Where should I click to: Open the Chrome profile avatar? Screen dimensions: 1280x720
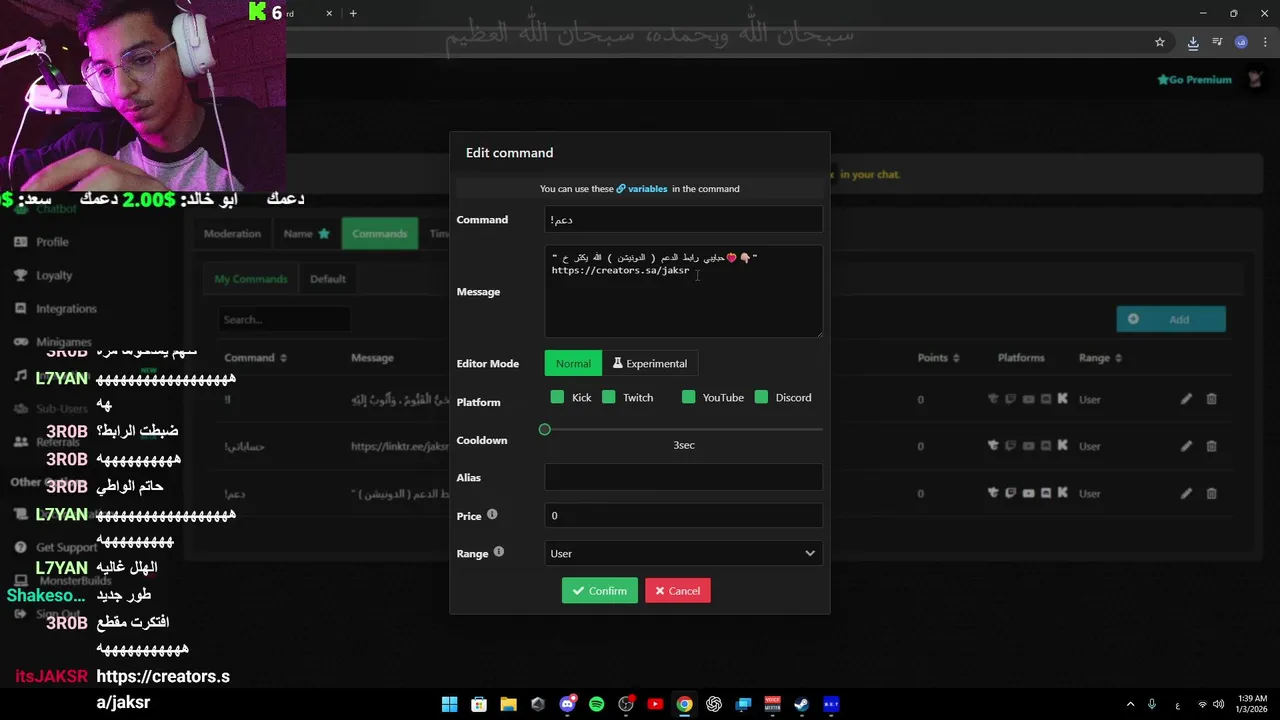(x=1241, y=42)
